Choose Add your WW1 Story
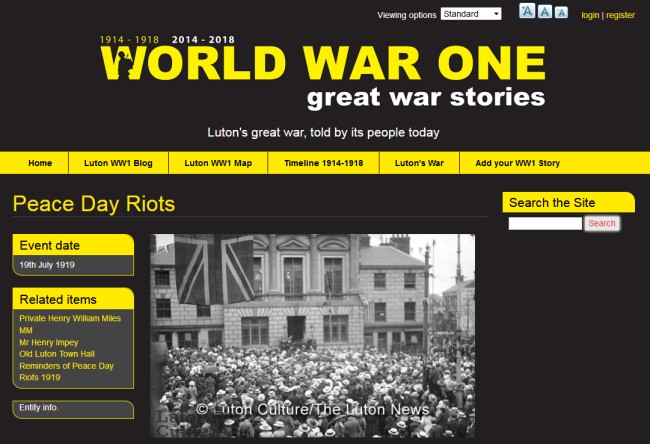 (x=517, y=163)
